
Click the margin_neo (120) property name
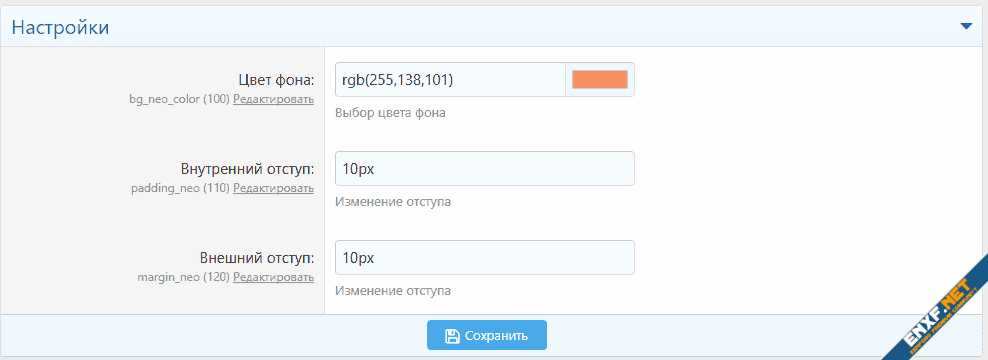[x=183, y=277]
